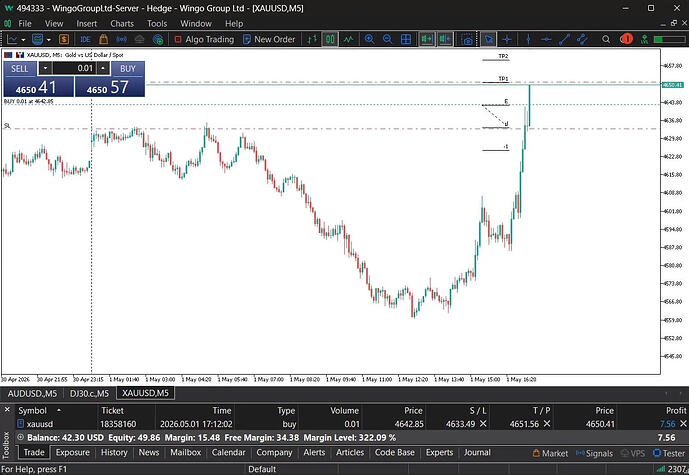Tile chart windows with grid icon

pos(406,40)
